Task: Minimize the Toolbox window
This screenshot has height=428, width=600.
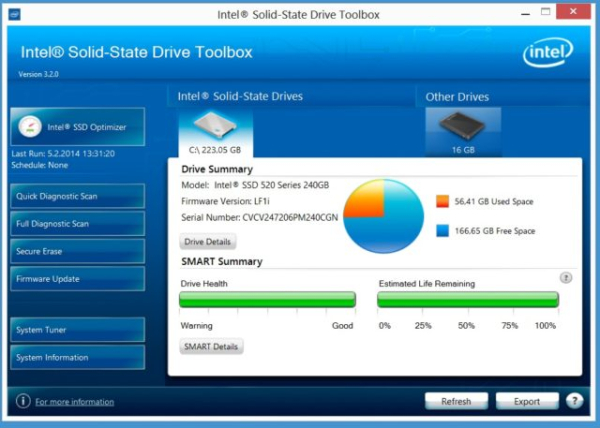Action: pyautogui.click(x=526, y=13)
